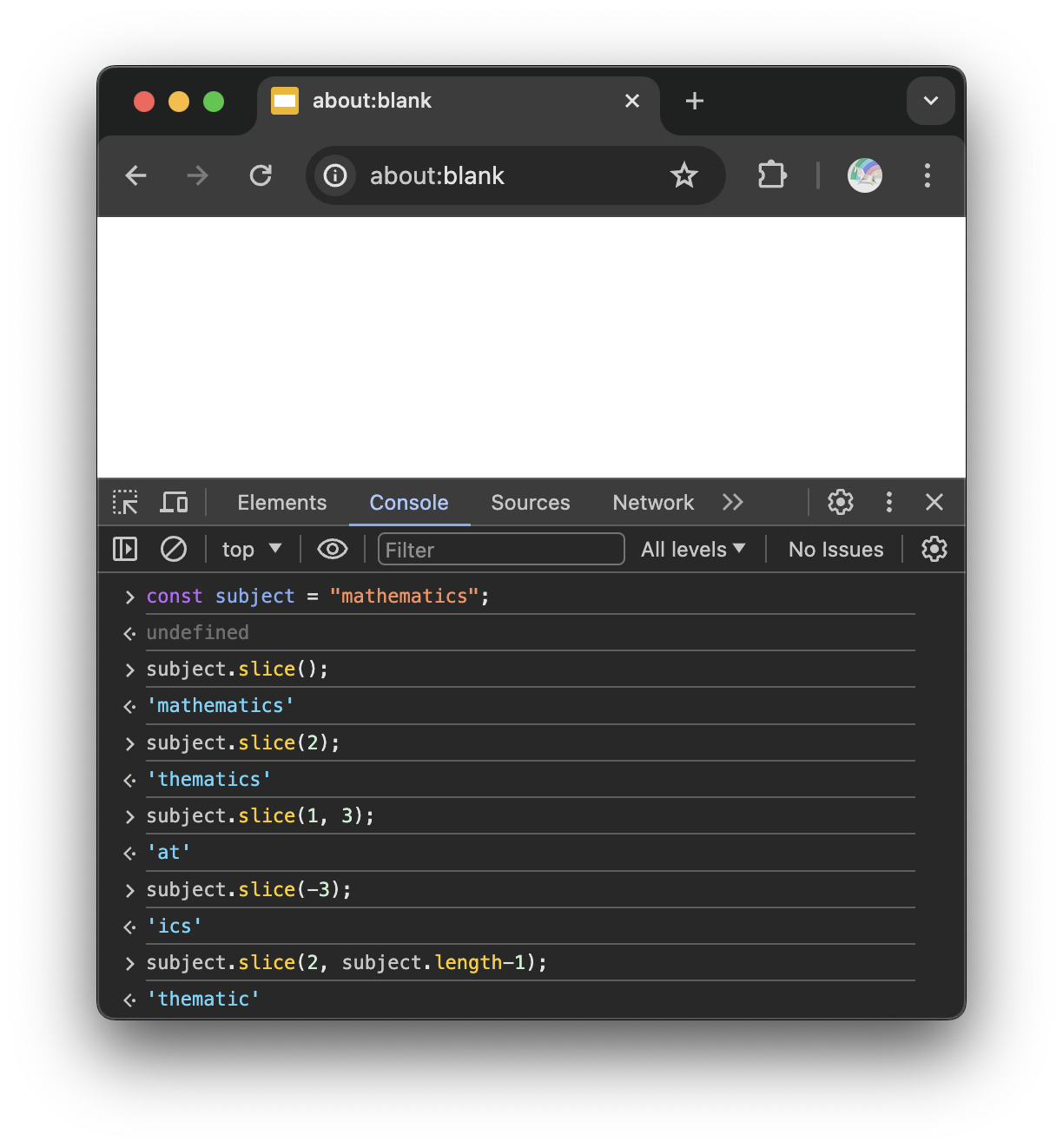Show the console sidebar
1063x1148 pixels.
point(125,549)
